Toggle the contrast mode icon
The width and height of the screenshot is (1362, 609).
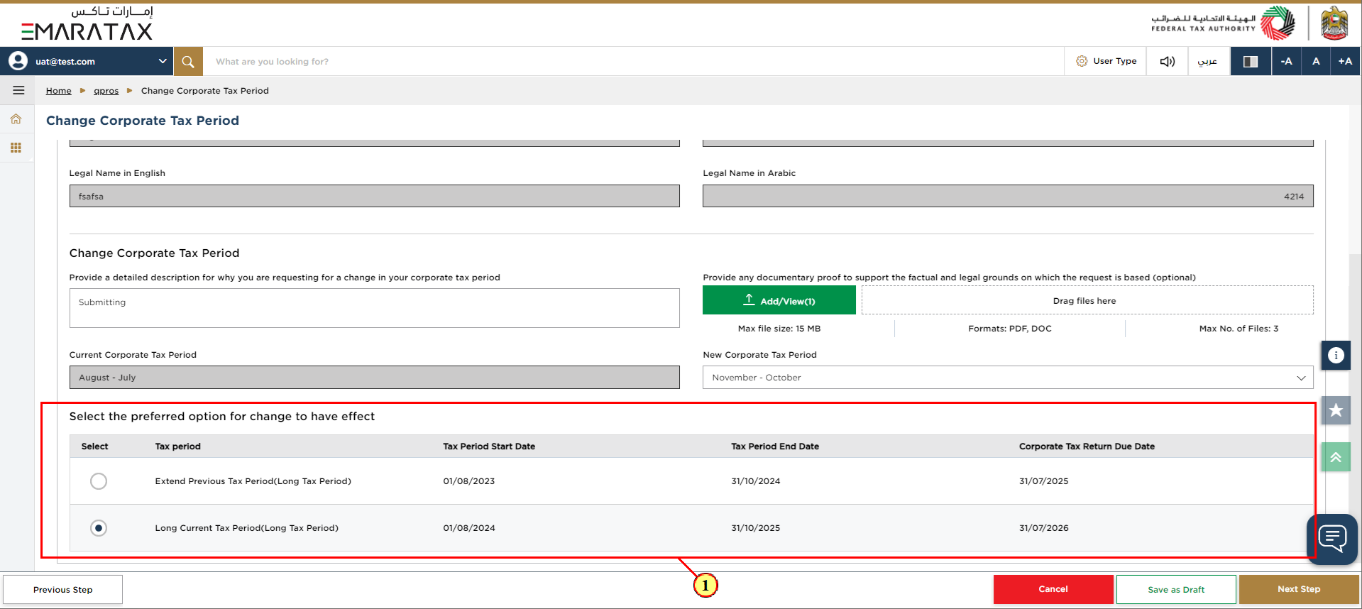click(x=1250, y=61)
